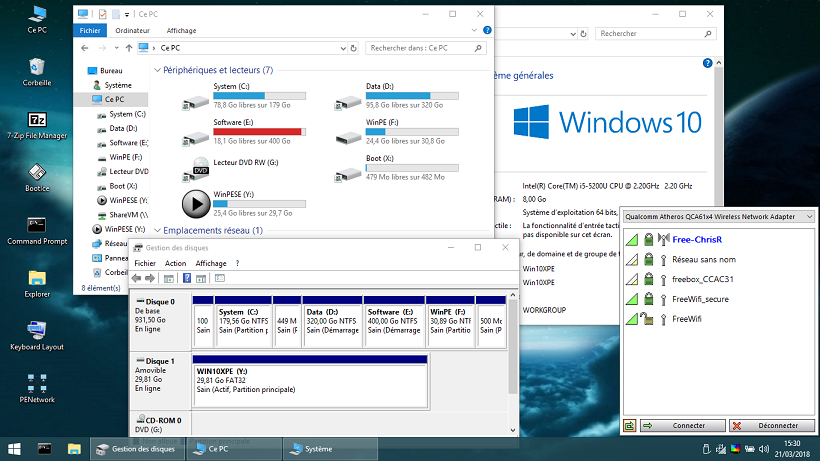This screenshot has width=820, height=461.
Task: Open the WinPESE (Y:) drive icon
Action: [196, 204]
